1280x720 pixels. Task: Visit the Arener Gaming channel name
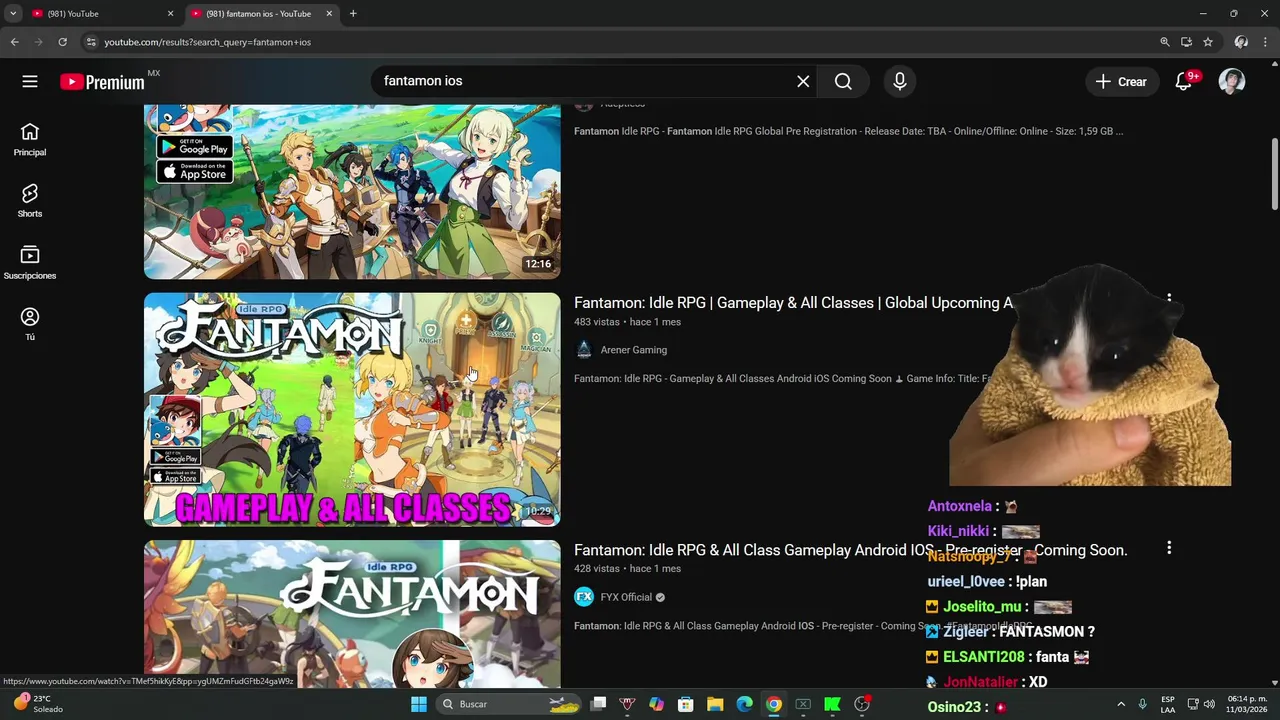tap(634, 350)
